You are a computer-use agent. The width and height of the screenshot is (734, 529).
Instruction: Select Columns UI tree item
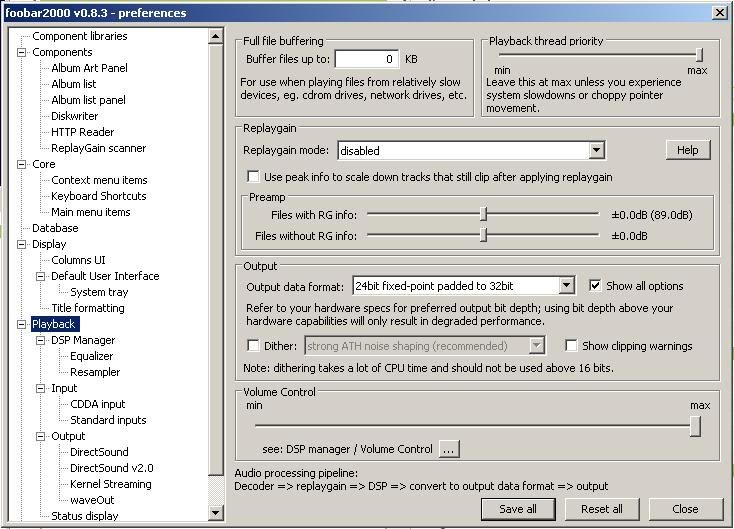(78, 260)
